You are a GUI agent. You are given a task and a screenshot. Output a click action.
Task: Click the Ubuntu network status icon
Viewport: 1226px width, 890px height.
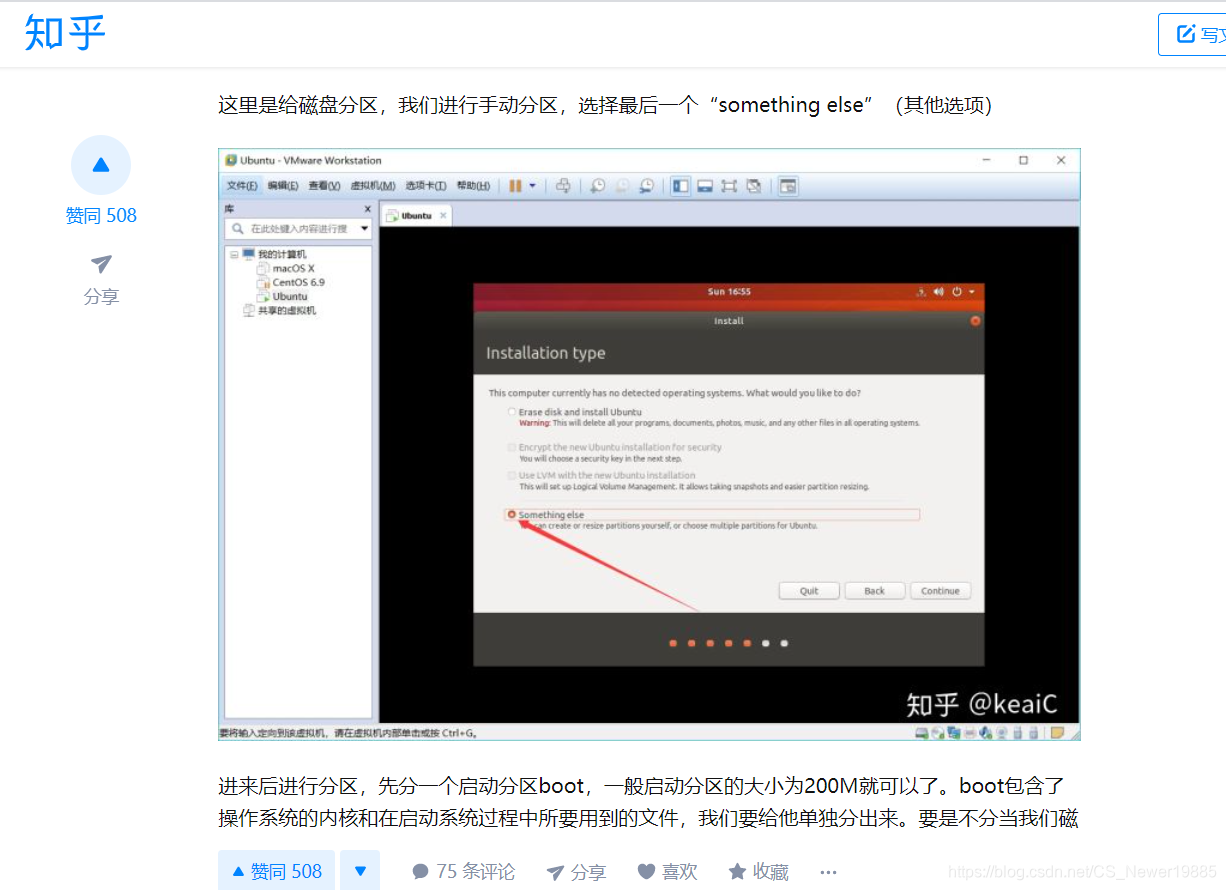pos(921,292)
